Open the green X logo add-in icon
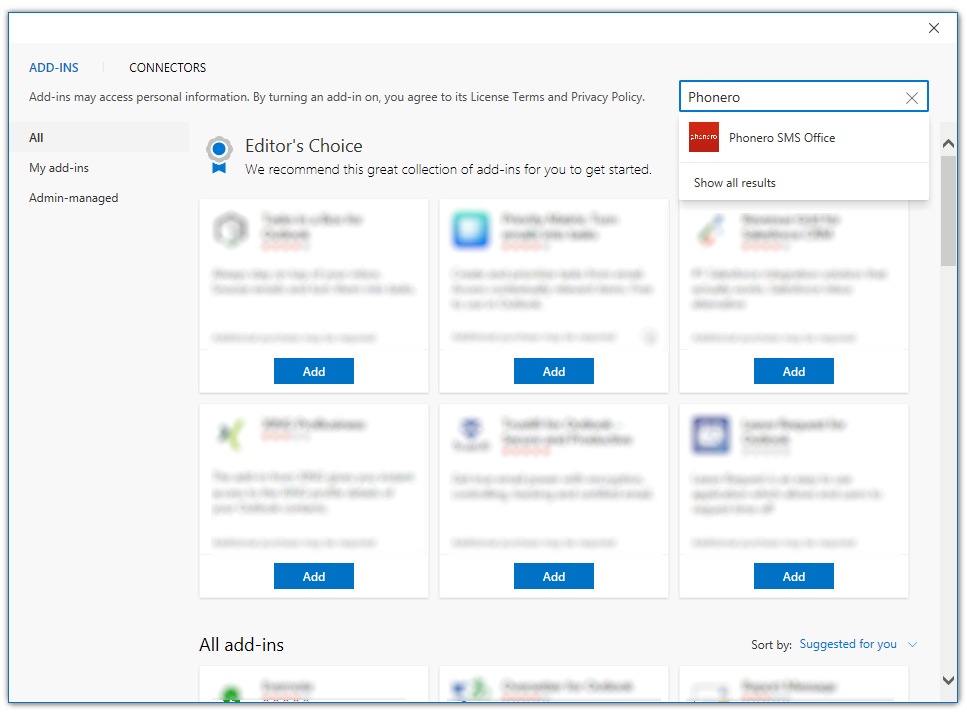Image resolution: width=967 pixels, height=712 pixels. tap(231, 433)
